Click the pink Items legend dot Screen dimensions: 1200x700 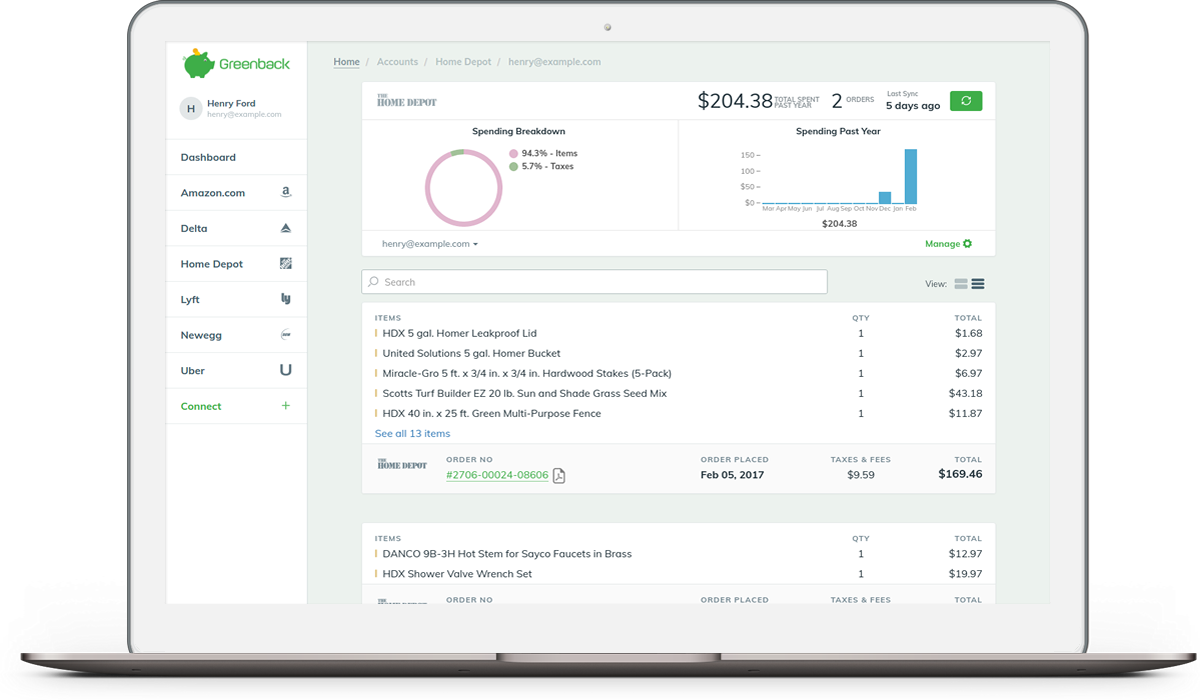pyautogui.click(x=514, y=154)
